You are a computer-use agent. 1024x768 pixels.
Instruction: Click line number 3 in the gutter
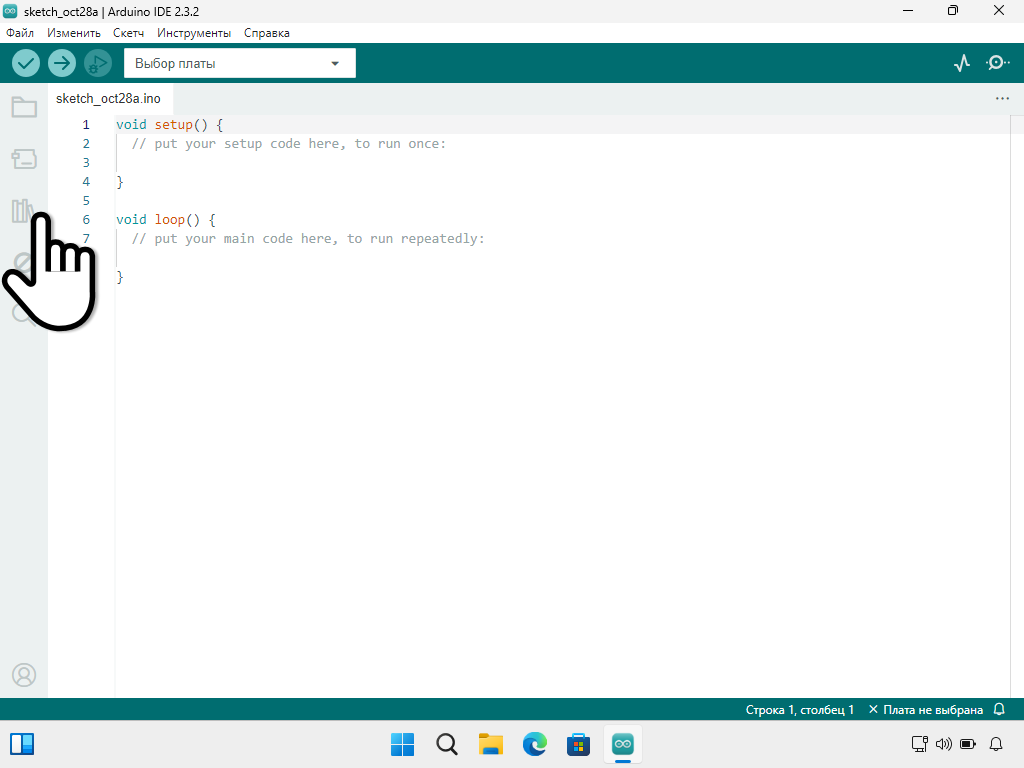point(86,163)
